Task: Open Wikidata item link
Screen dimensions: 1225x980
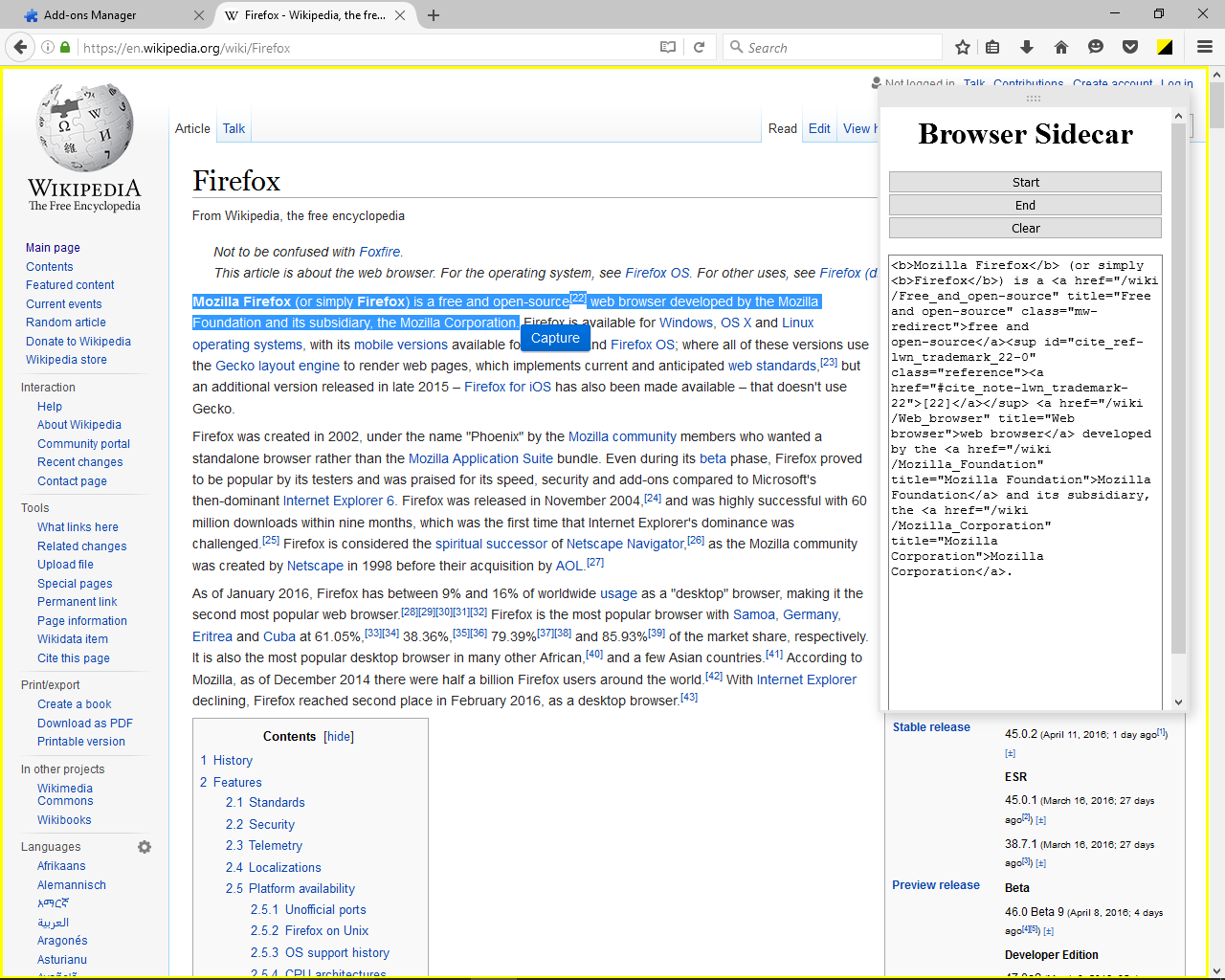Action: (x=73, y=639)
